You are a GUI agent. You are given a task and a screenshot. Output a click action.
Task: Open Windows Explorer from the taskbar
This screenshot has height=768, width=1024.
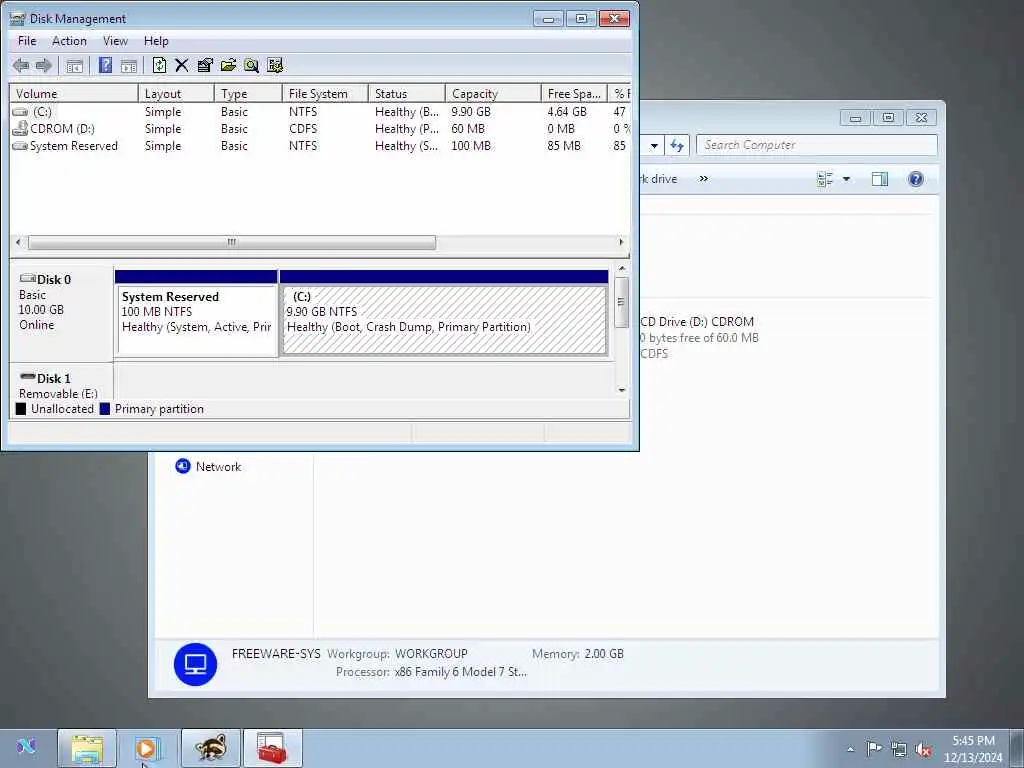(87, 748)
